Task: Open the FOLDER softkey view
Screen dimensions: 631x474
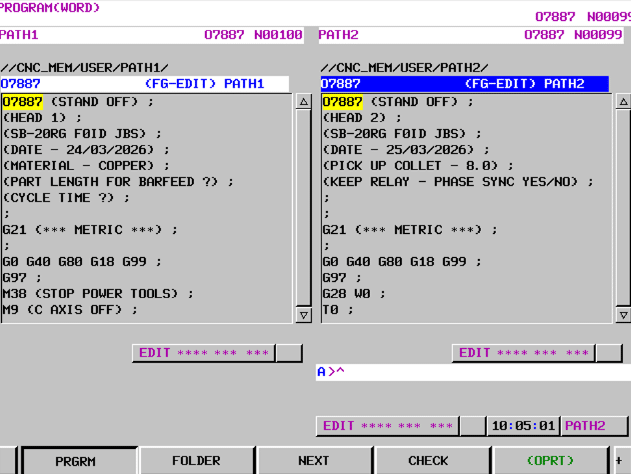Action: (x=196, y=461)
